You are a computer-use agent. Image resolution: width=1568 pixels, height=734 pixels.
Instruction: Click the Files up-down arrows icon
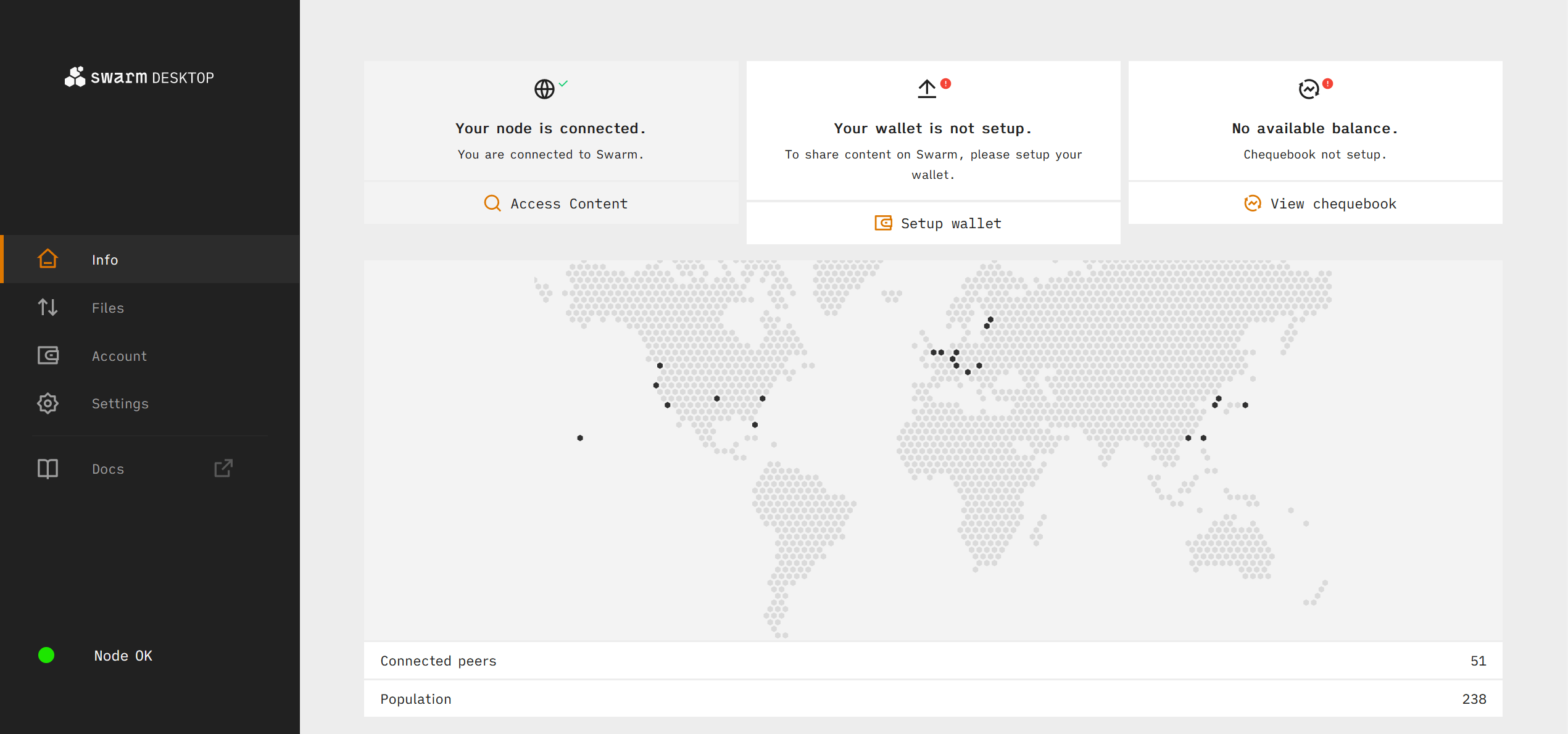(48, 307)
